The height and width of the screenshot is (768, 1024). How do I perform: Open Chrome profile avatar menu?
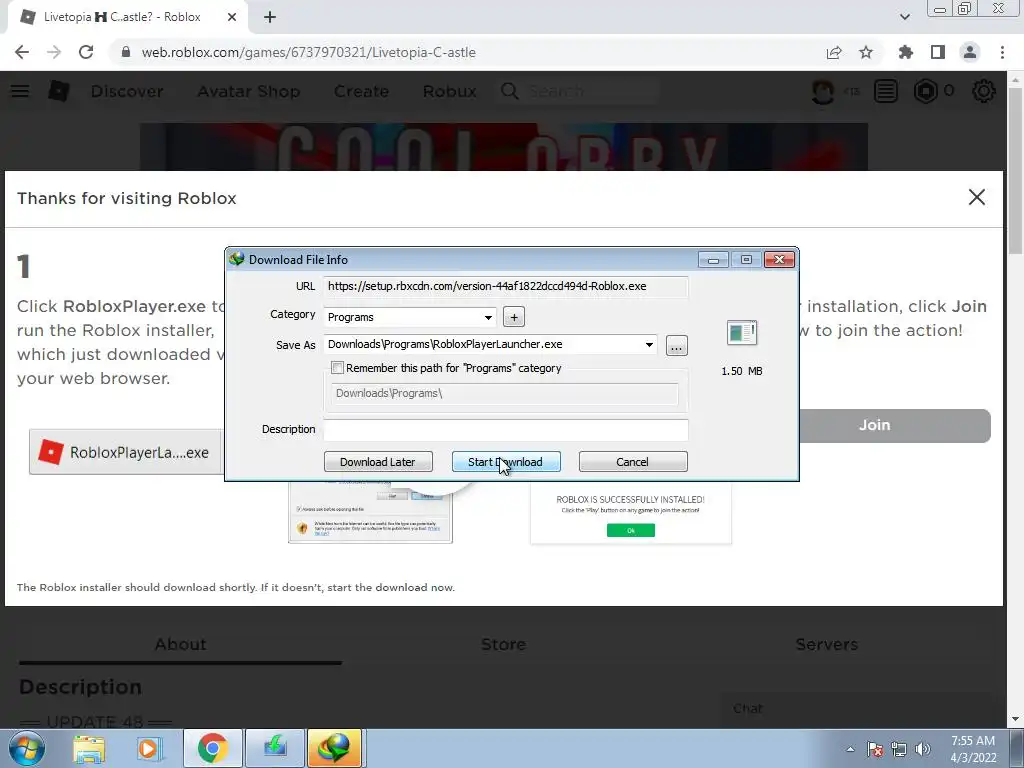point(970,52)
